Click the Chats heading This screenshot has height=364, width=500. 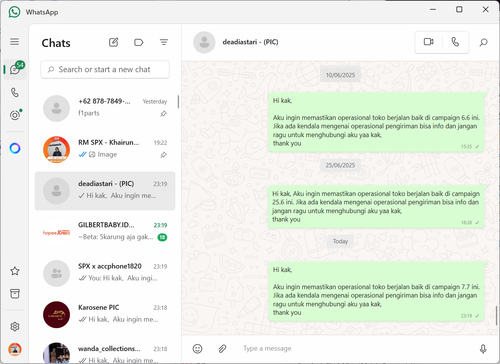[56, 43]
